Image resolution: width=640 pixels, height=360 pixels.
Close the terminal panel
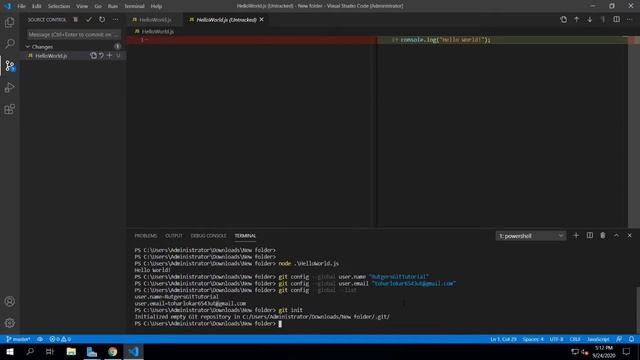pos(629,236)
